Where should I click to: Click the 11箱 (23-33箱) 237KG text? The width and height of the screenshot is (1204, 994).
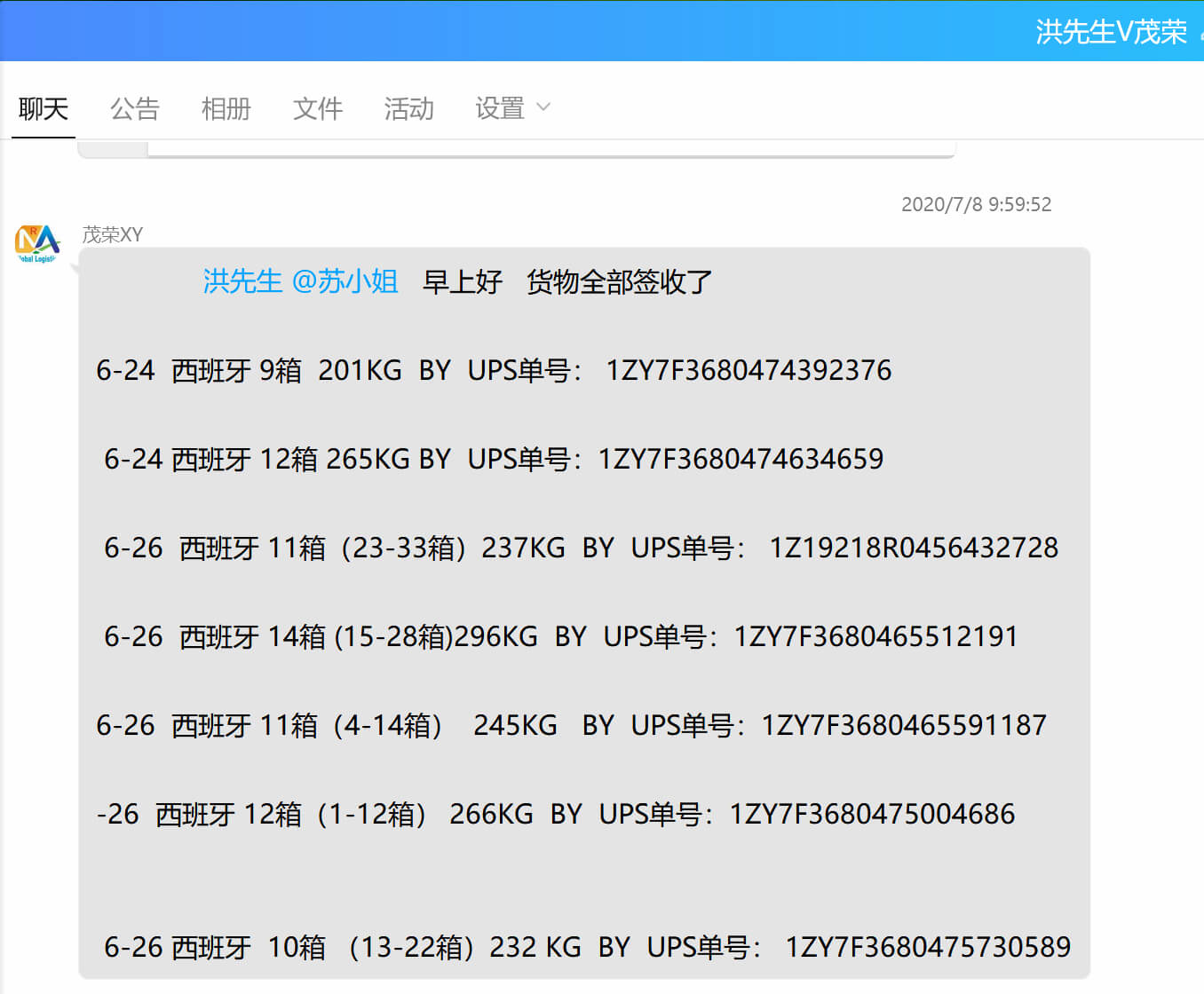point(416,548)
